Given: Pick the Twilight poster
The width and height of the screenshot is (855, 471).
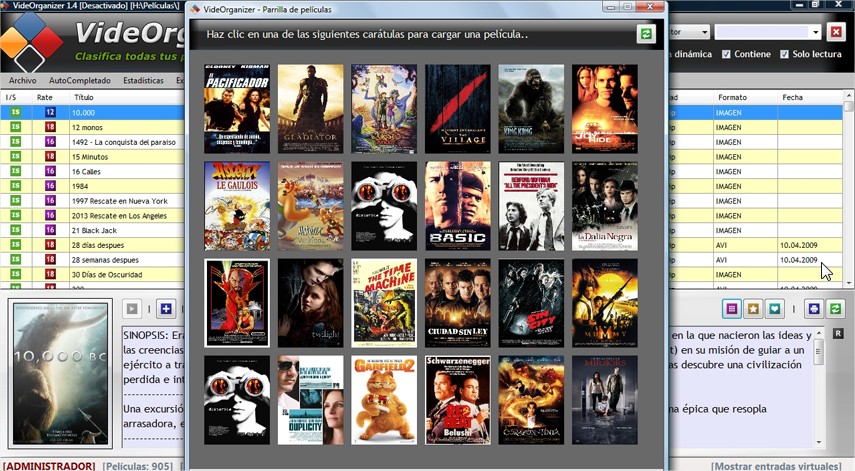Looking at the screenshot, I should coord(310,303).
